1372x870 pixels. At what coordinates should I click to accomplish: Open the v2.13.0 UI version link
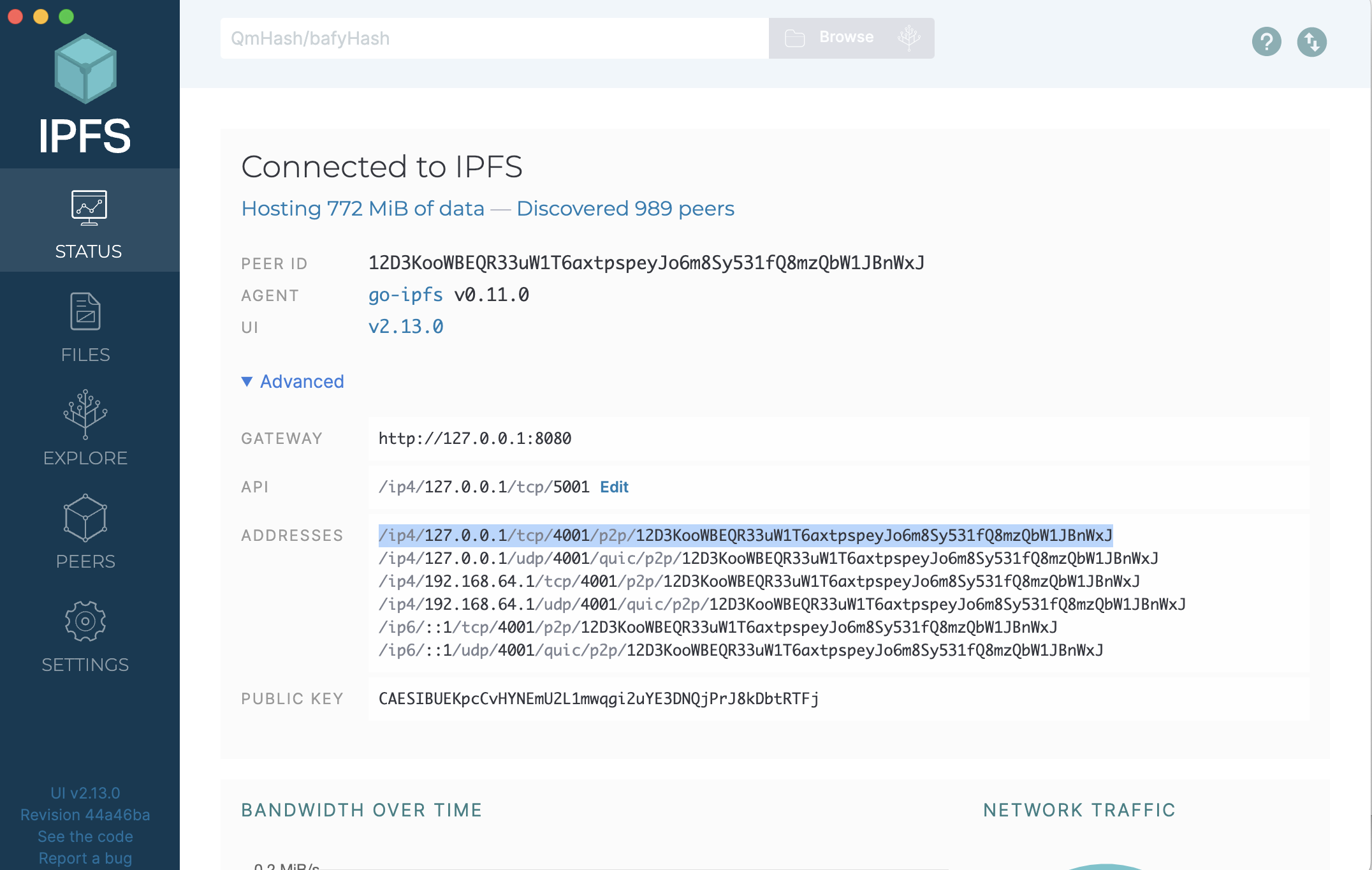pyautogui.click(x=406, y=327)
